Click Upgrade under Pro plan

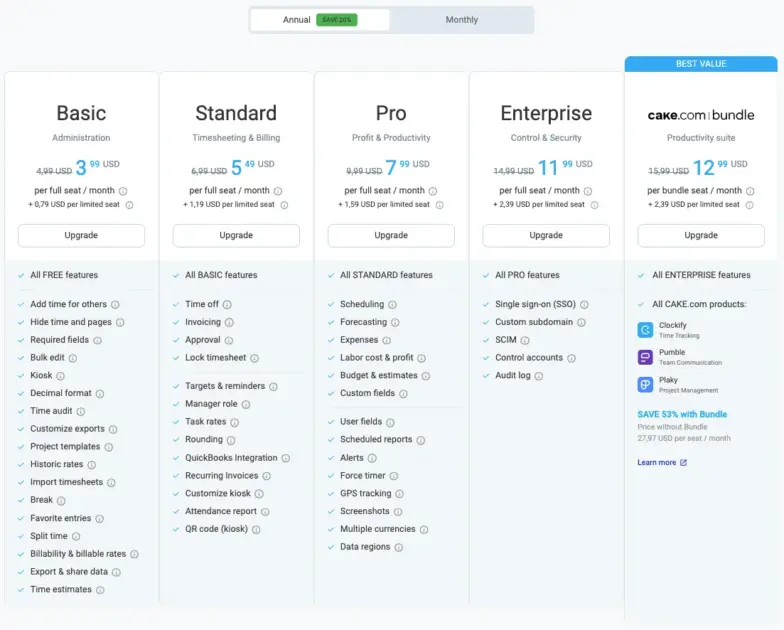coord(391,235)
